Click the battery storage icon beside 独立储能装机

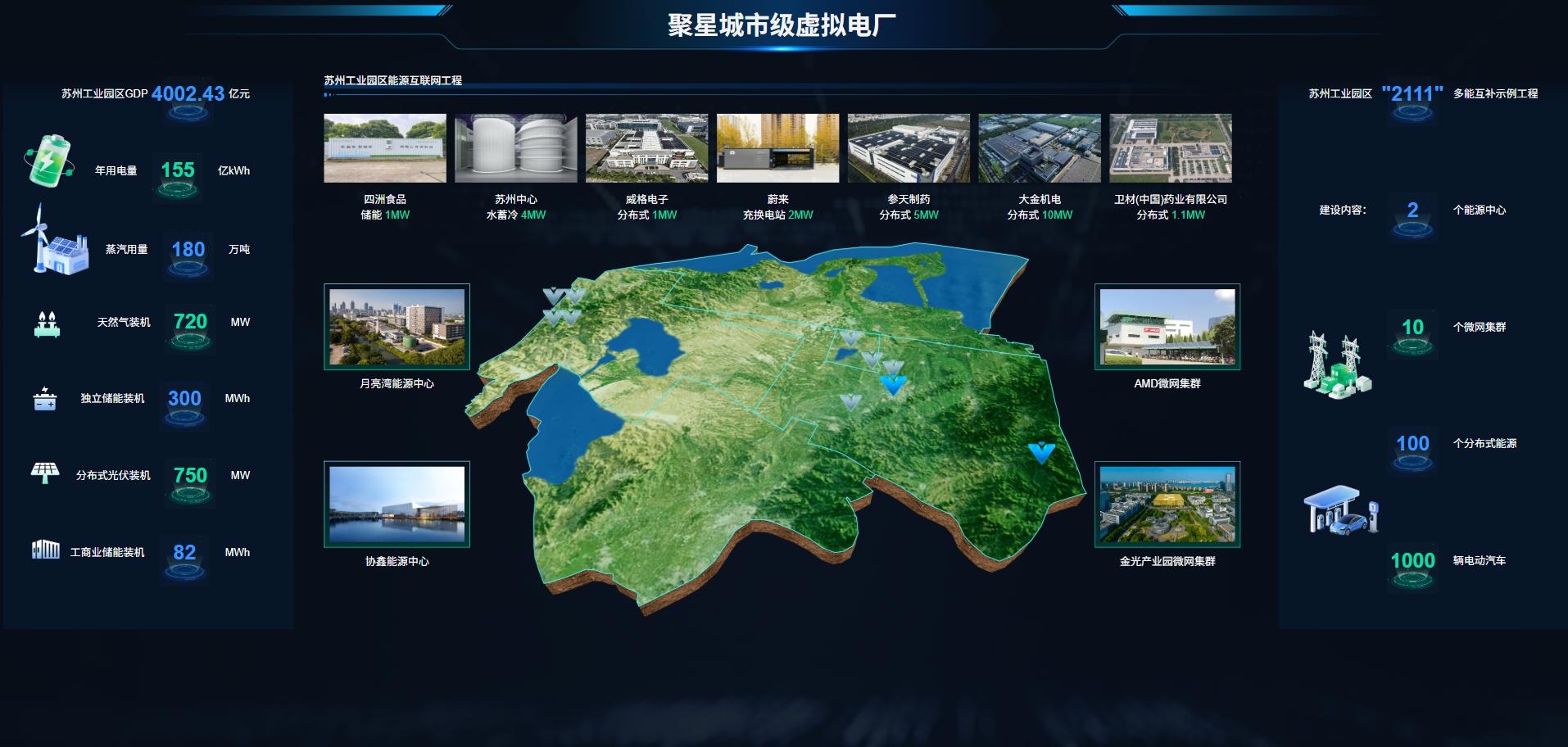tap(45, 398)
